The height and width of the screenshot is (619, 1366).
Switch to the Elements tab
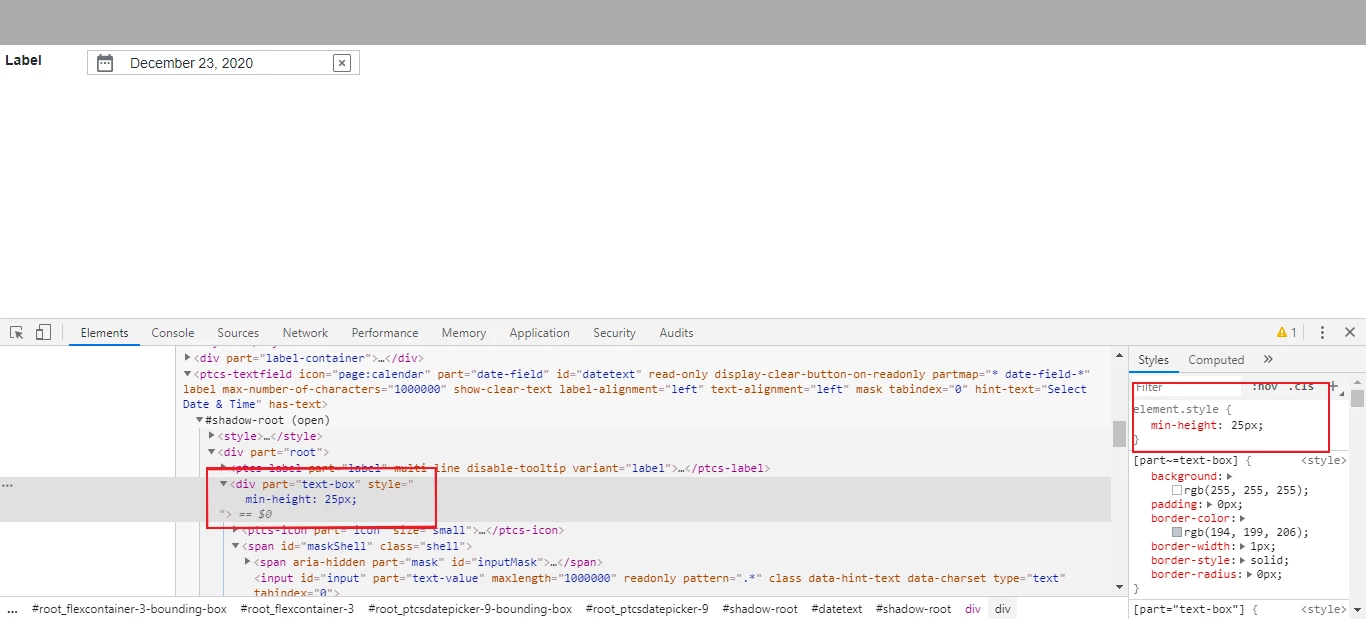(104, 333)
